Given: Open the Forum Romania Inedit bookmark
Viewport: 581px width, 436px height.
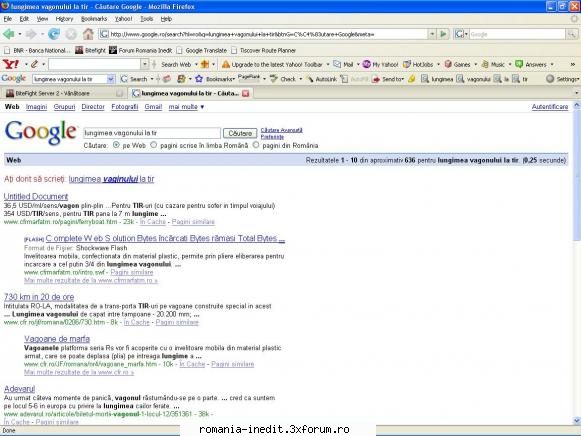Looking at the screenshot, I should [141, 50].
